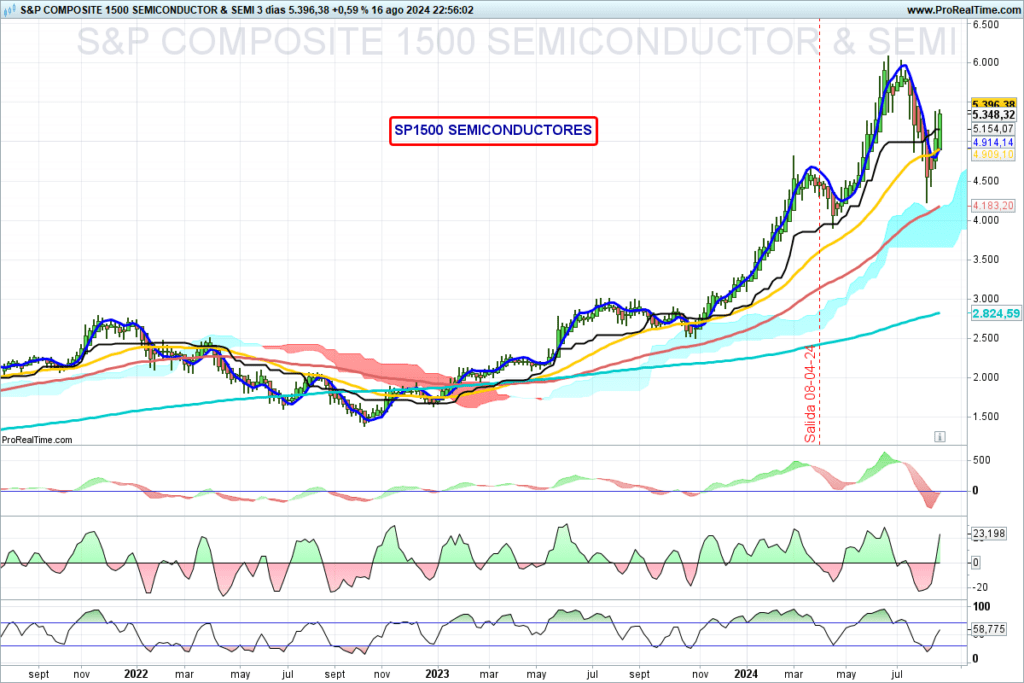Click the 6.500 price axis tick

(986, 24)
